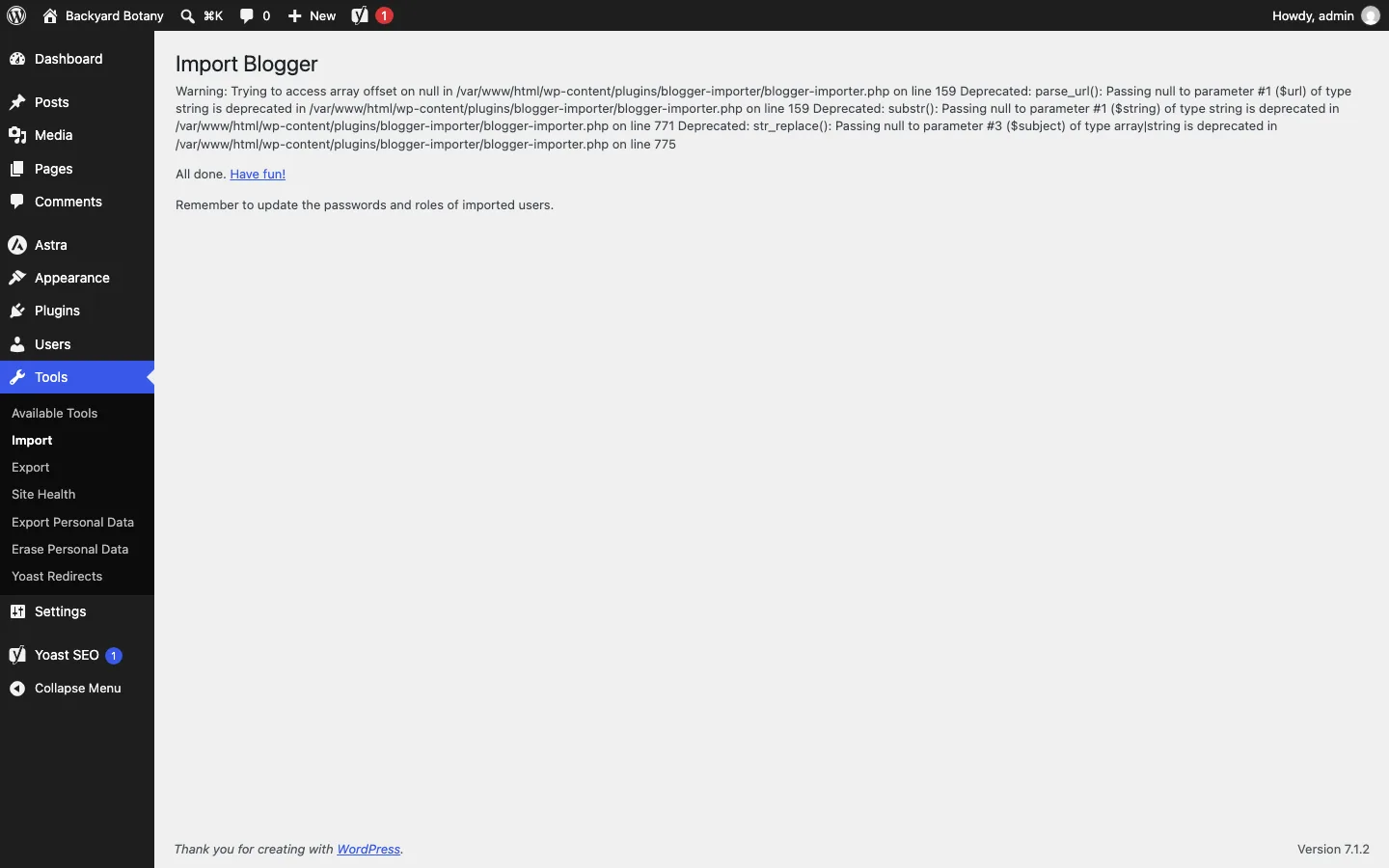This screenshot has width=1389, height=868.
Task: Click the Dashboard gauge icon
Action: (x=17, y=60)
